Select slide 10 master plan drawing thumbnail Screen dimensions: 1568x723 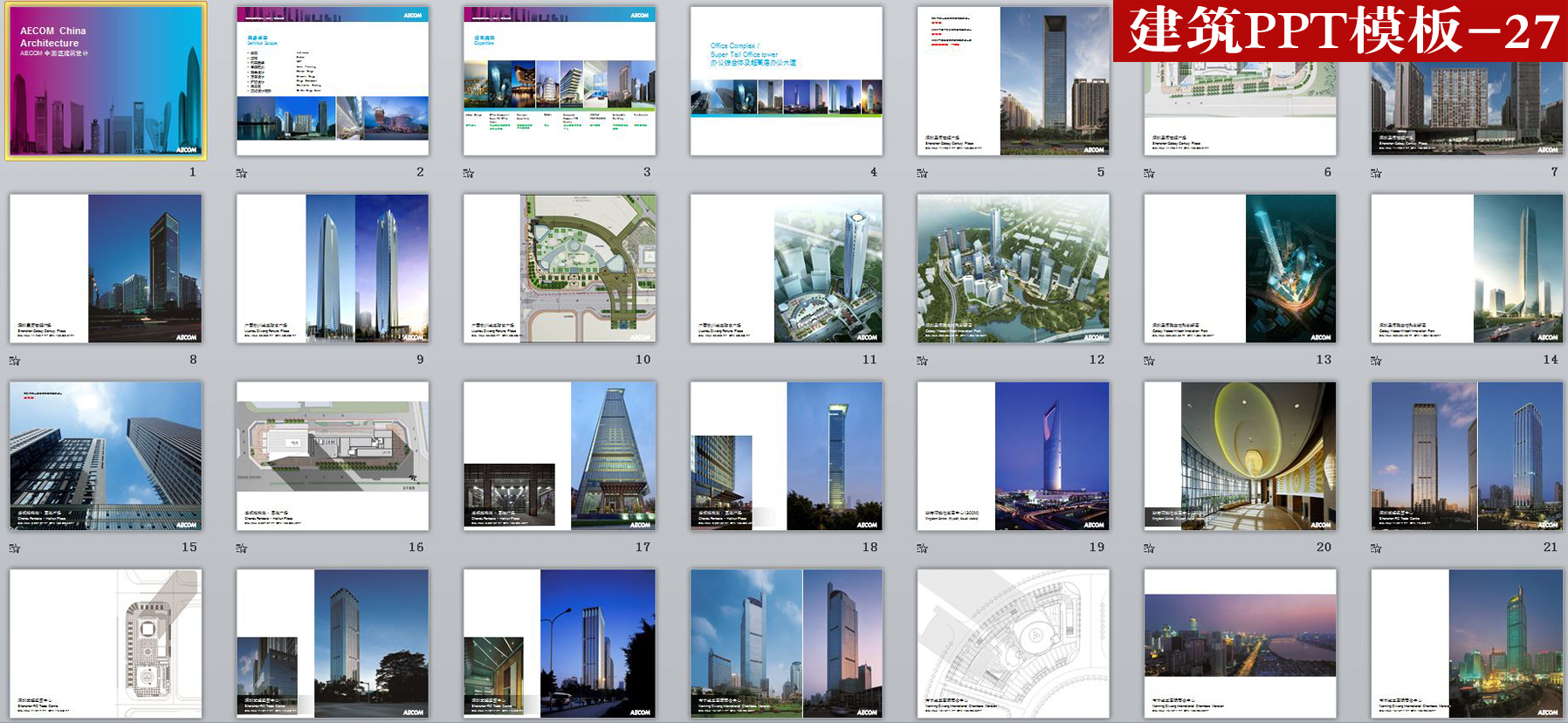coord(560,269)
